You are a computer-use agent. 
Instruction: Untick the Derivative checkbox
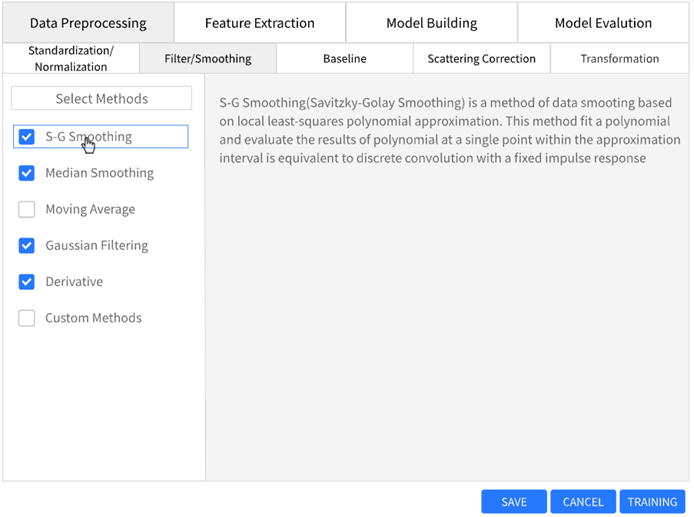27,282
